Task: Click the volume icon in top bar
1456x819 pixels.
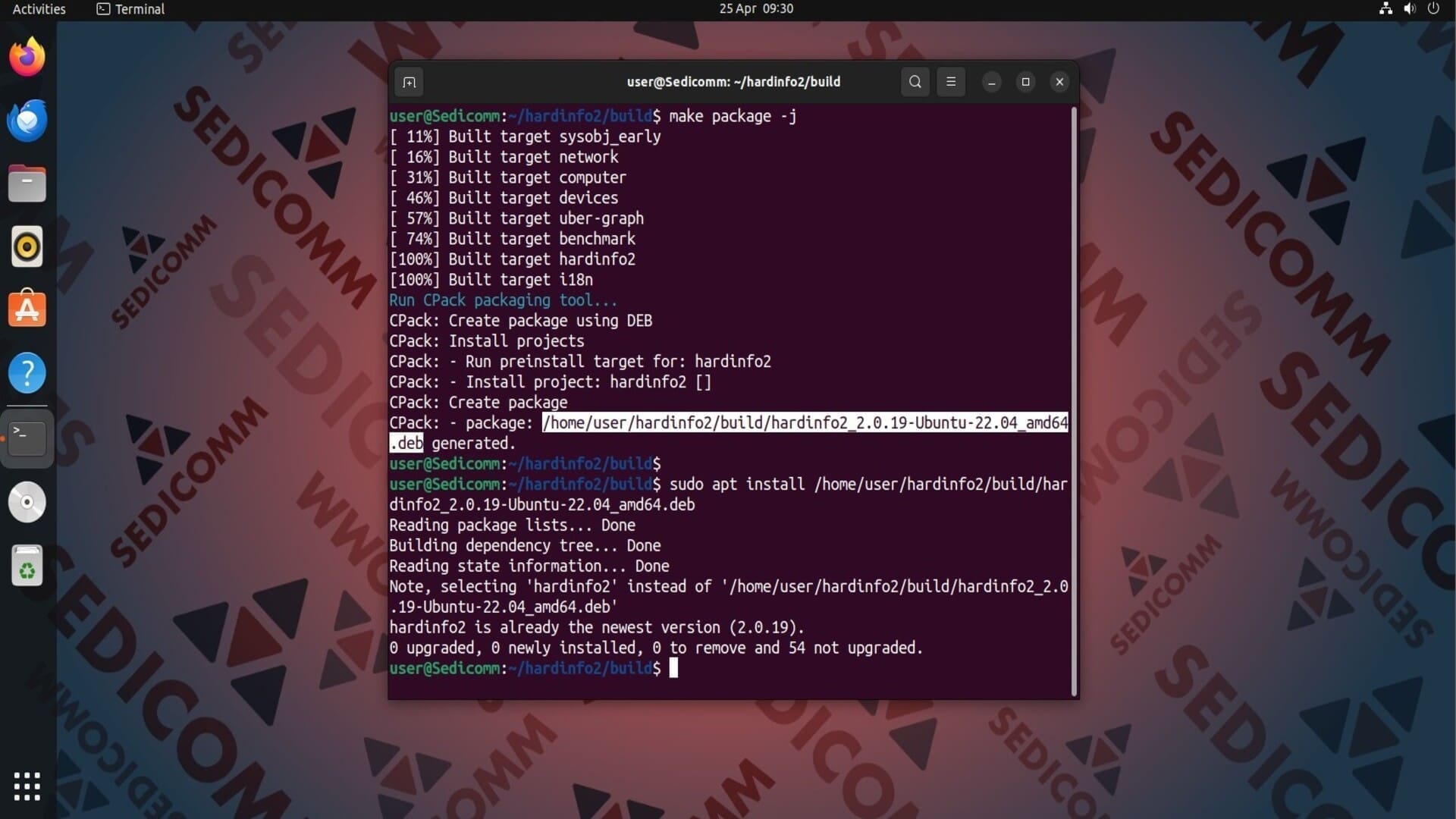Action: [x=1410, y=9]
